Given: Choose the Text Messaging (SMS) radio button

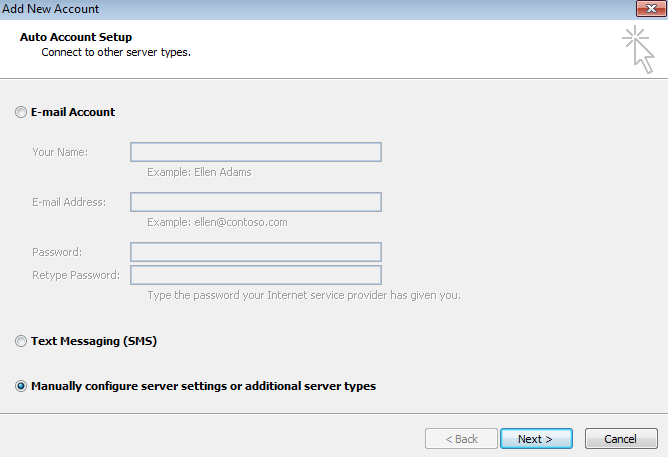Looking at the screenshot, I should pyautogui.click(x=22, y=342).
